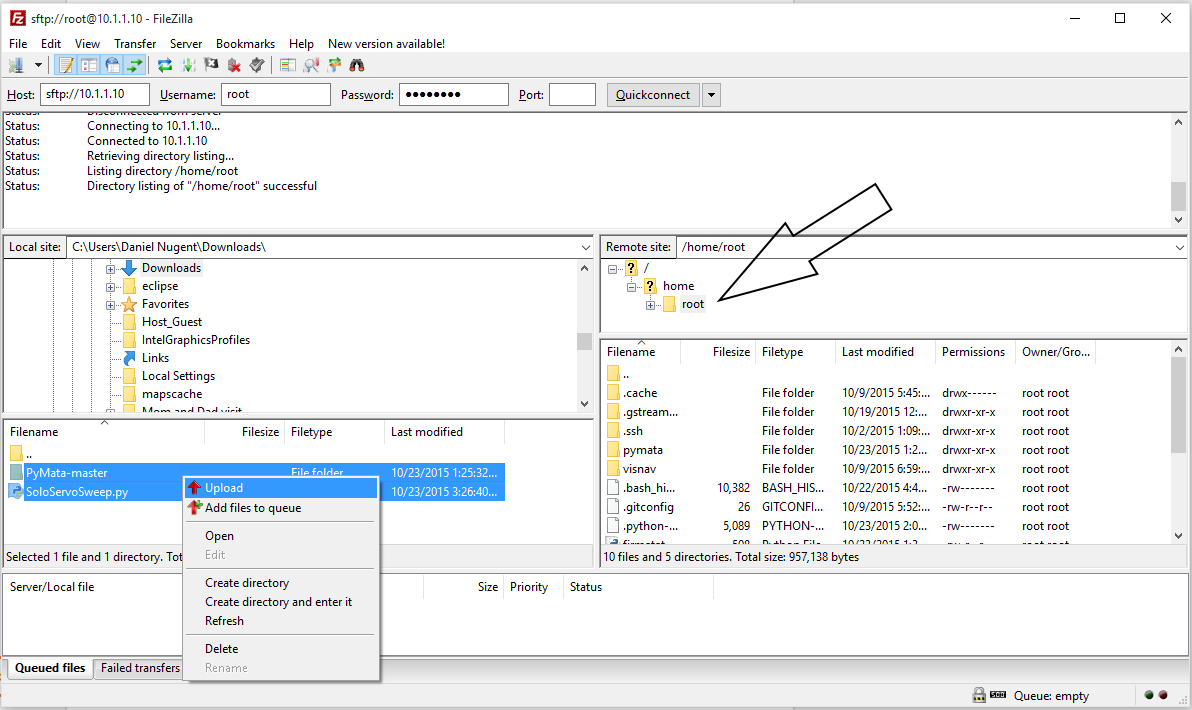Screen dimensions: 1192x710
Task: Switch to the Failed transfers tab
Action: tap(140, 668)
